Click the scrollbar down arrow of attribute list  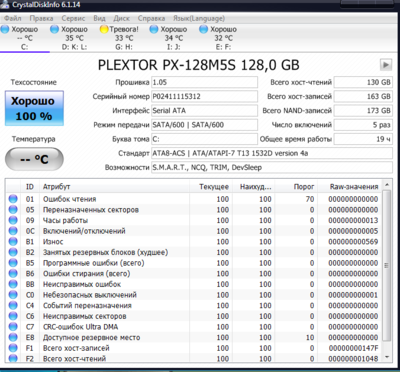(386, 357)
